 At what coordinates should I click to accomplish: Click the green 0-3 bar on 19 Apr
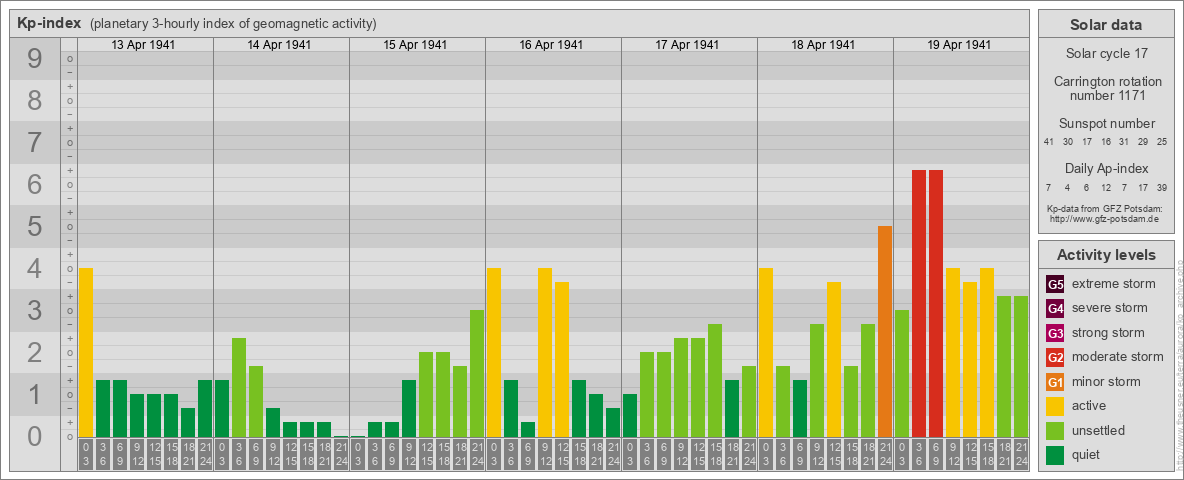point(902,374)
